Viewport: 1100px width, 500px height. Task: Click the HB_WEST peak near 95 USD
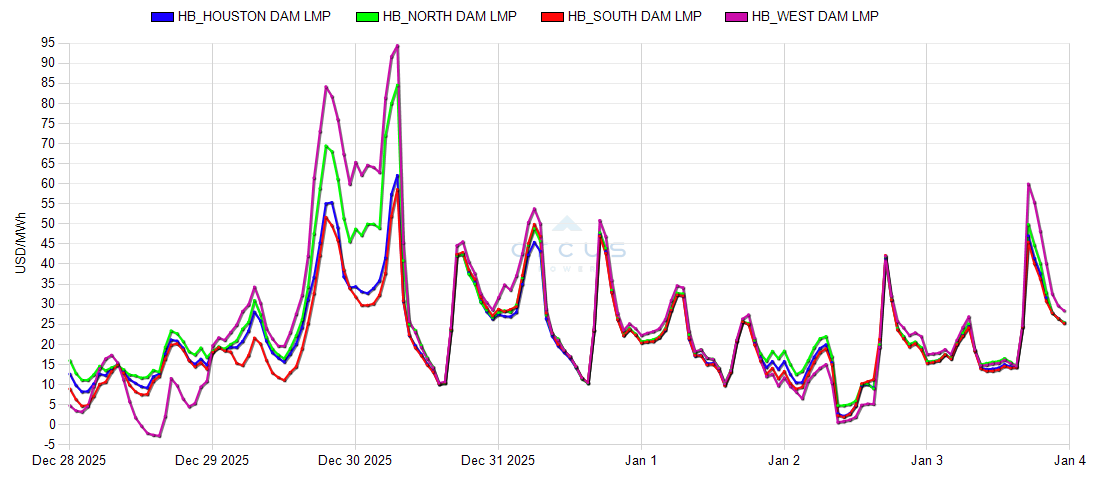click(397, 45)
